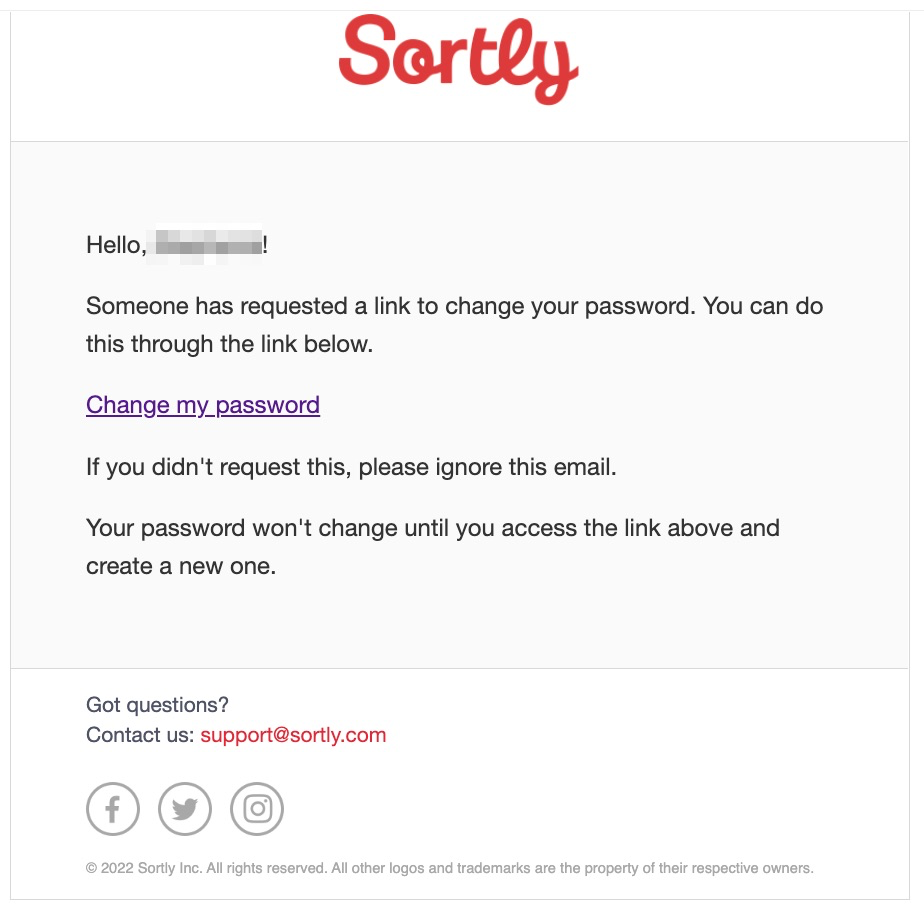
Task: Click the 'All rights reserved' footer text
Action: click(266, 868)
